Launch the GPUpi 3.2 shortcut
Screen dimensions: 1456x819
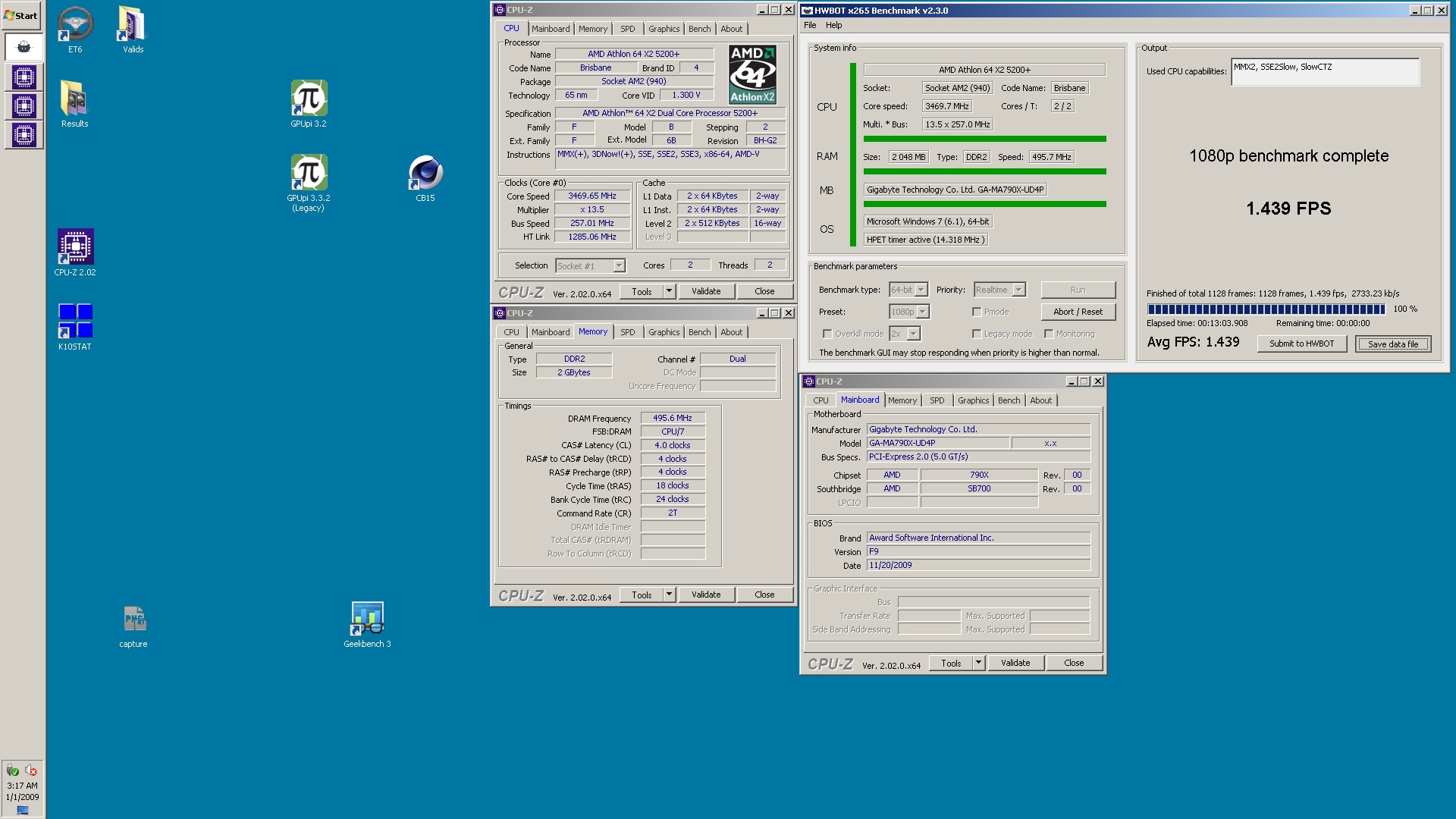pyautogui.click(x=309, y=104)
